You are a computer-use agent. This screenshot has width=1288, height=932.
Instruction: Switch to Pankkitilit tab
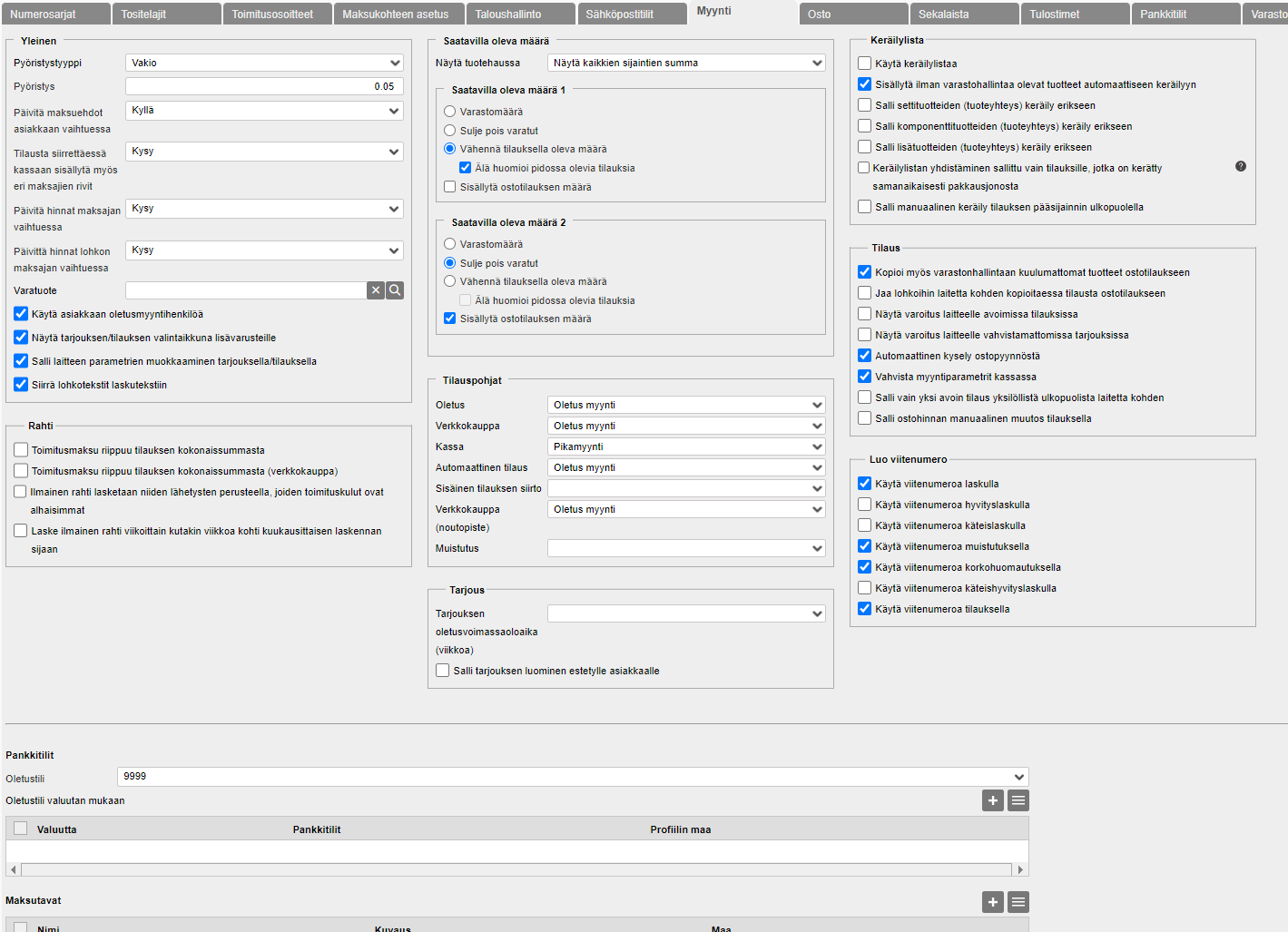click(1186, 14)
